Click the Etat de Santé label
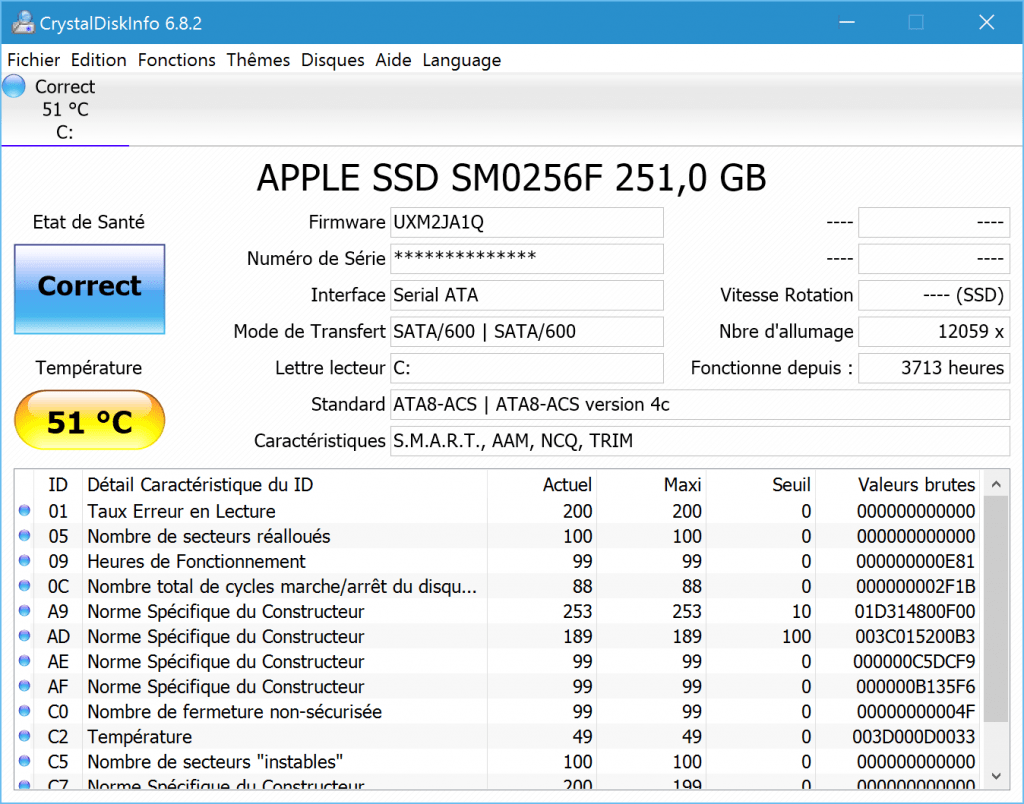 click(89, 222)
